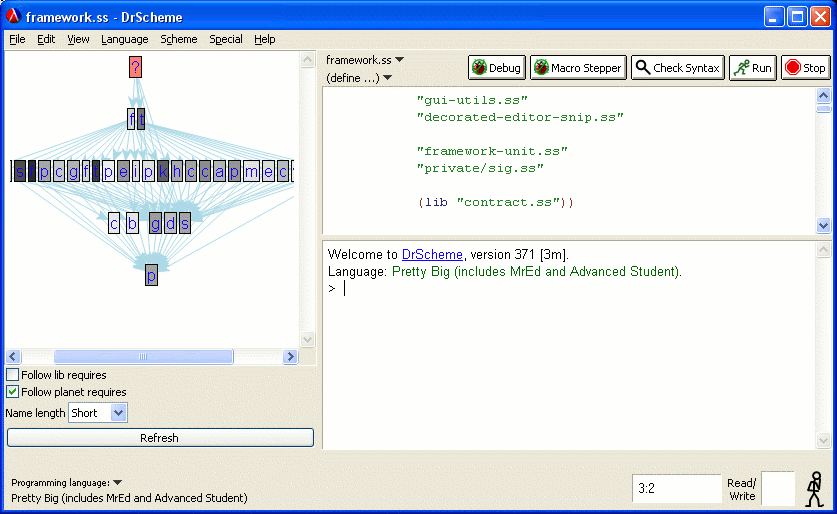Select the c node beside the b node

click(114, 223)
